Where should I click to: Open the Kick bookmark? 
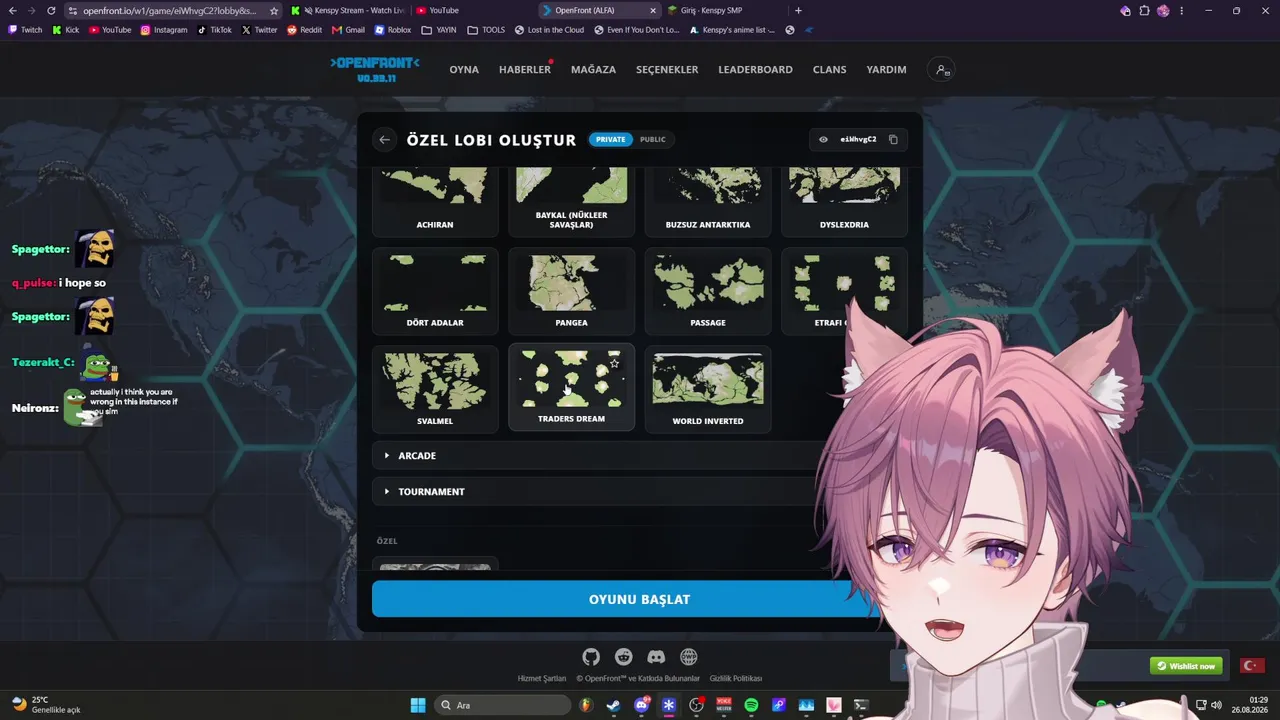pyautogui.click(x=66, y=30)
